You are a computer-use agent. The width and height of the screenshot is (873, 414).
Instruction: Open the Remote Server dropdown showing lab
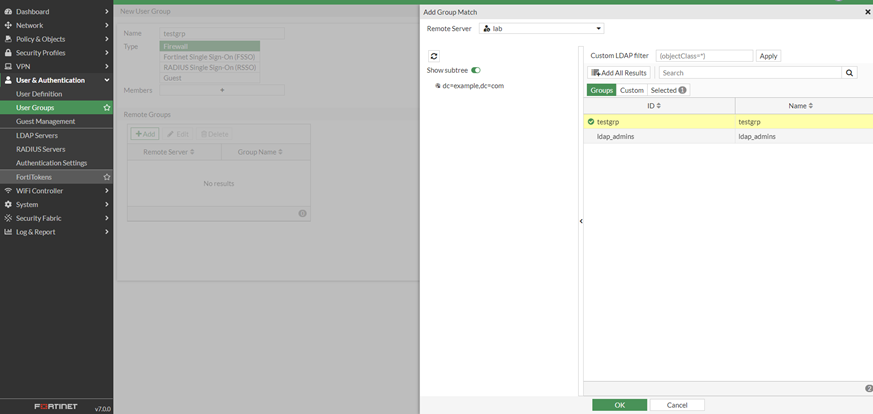pyautogui.click(x=541, y=28)
